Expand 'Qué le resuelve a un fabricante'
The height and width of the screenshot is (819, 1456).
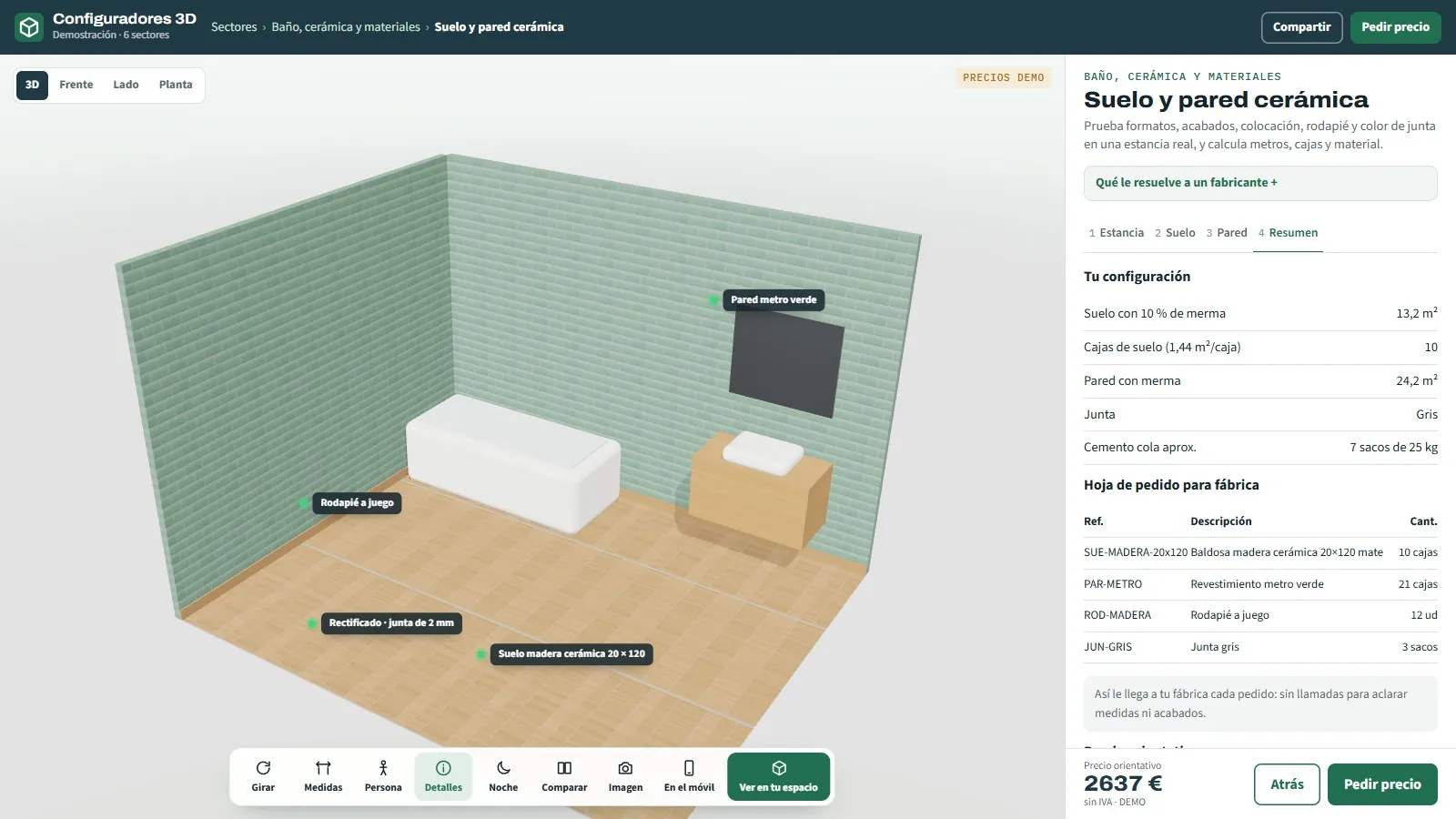click(1260, 183)
